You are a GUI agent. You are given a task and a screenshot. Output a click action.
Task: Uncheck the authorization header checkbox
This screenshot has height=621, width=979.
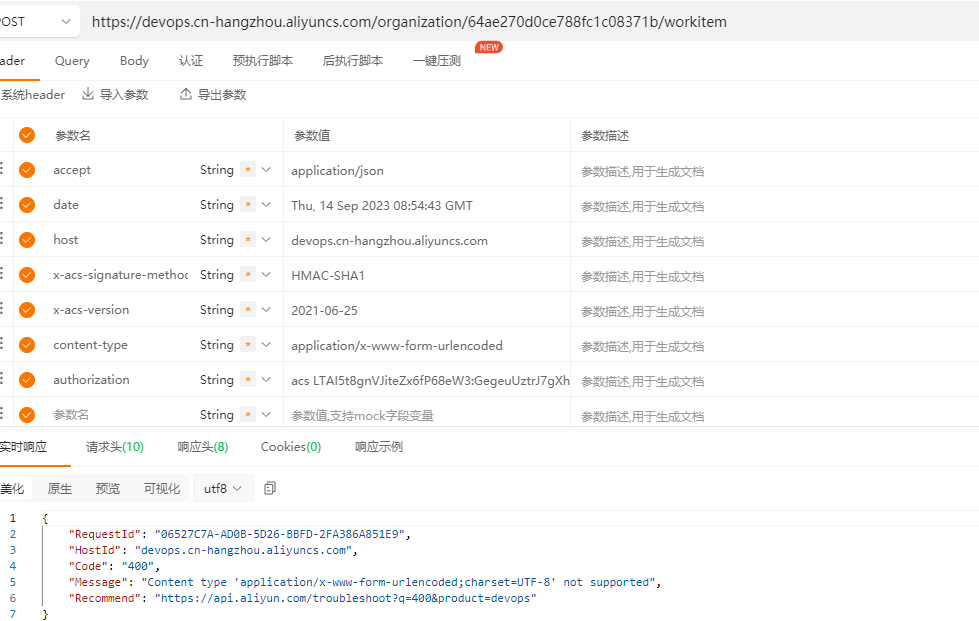coord(27,379)
